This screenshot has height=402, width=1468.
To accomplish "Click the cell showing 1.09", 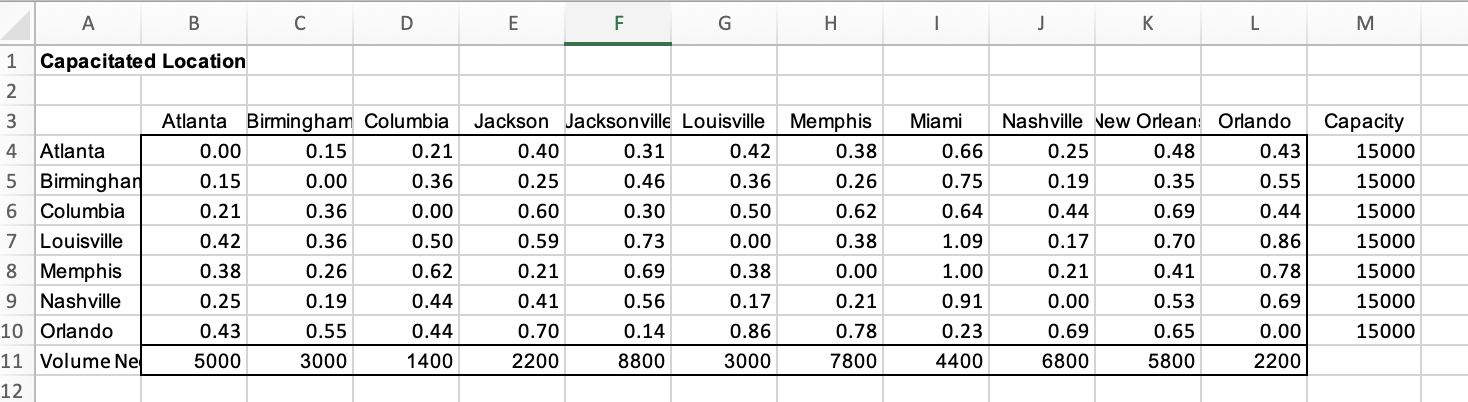I will pos(936,242).
